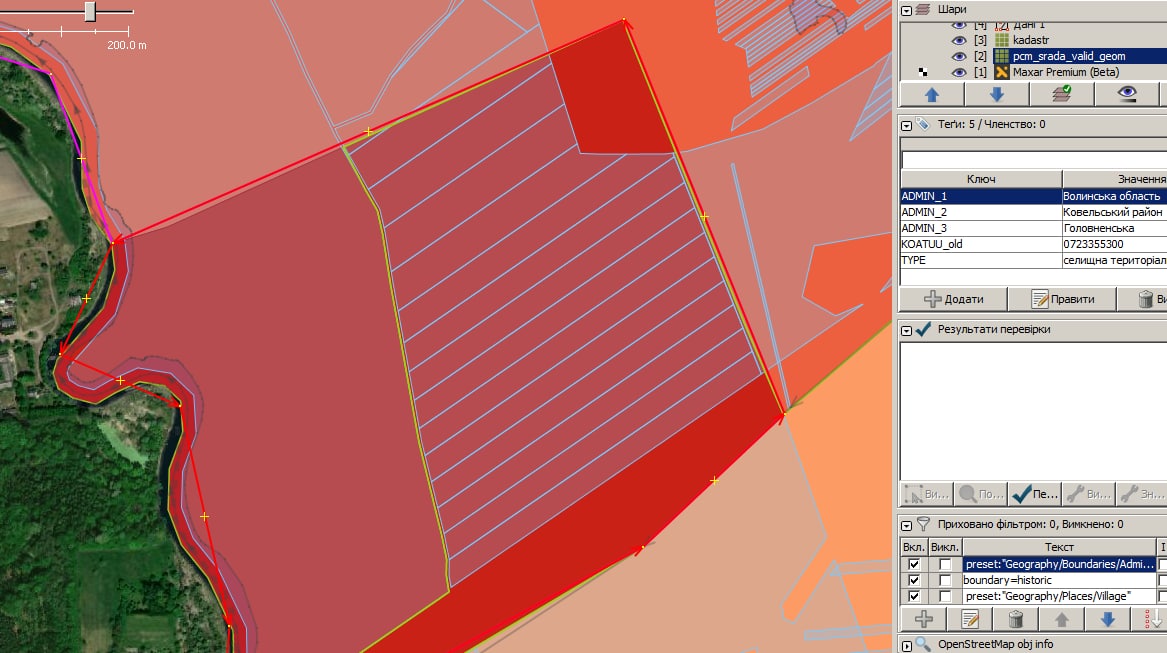Click the empty input field in the tags panel
This screenshot has height=653, width=1167.
[x=1034, y=159]
